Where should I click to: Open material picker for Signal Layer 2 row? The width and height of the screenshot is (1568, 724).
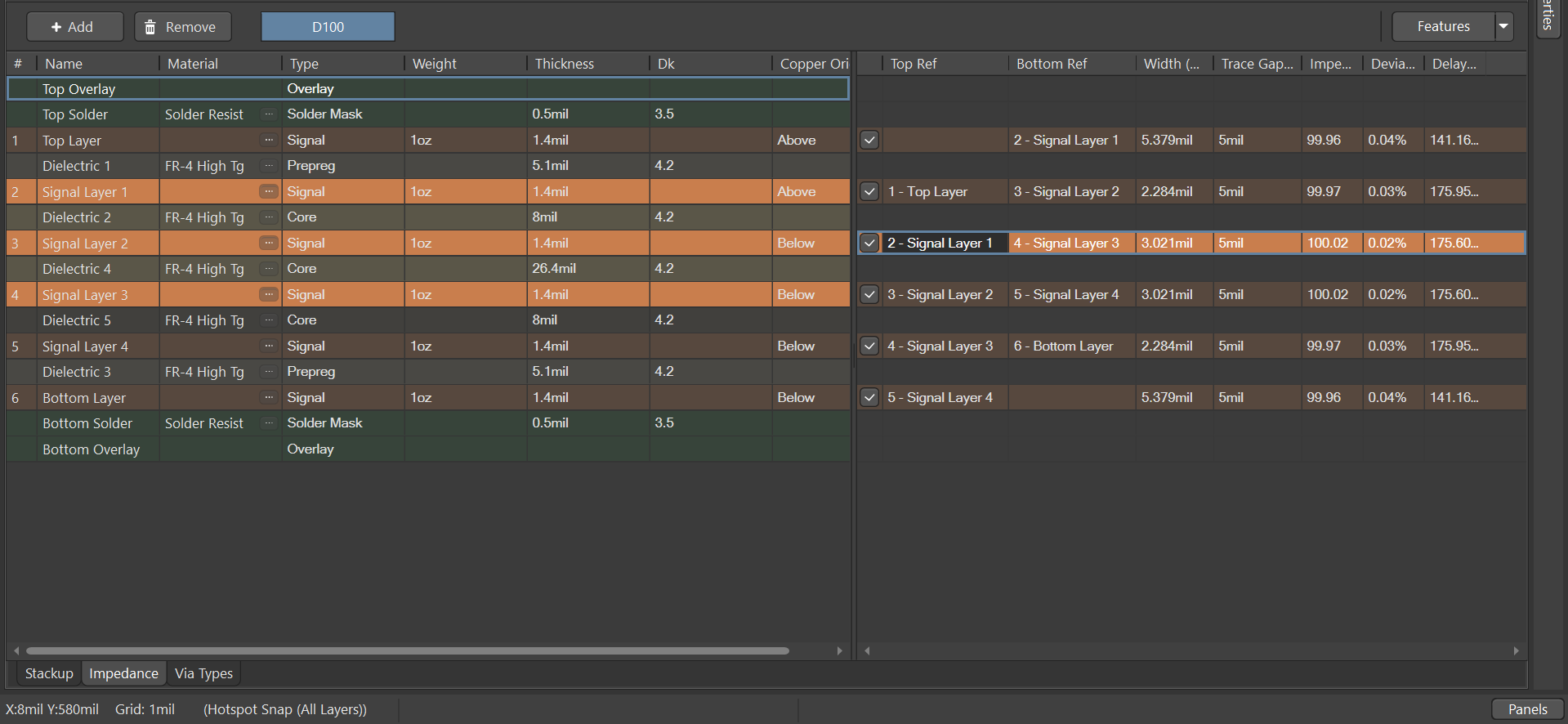click(269, 243)
